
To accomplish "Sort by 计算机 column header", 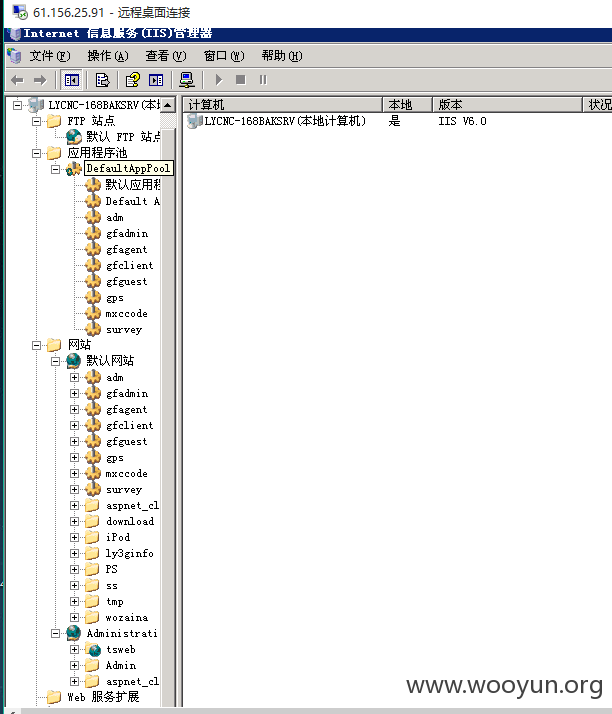I will pyautogui.click(x=282, y=105).
